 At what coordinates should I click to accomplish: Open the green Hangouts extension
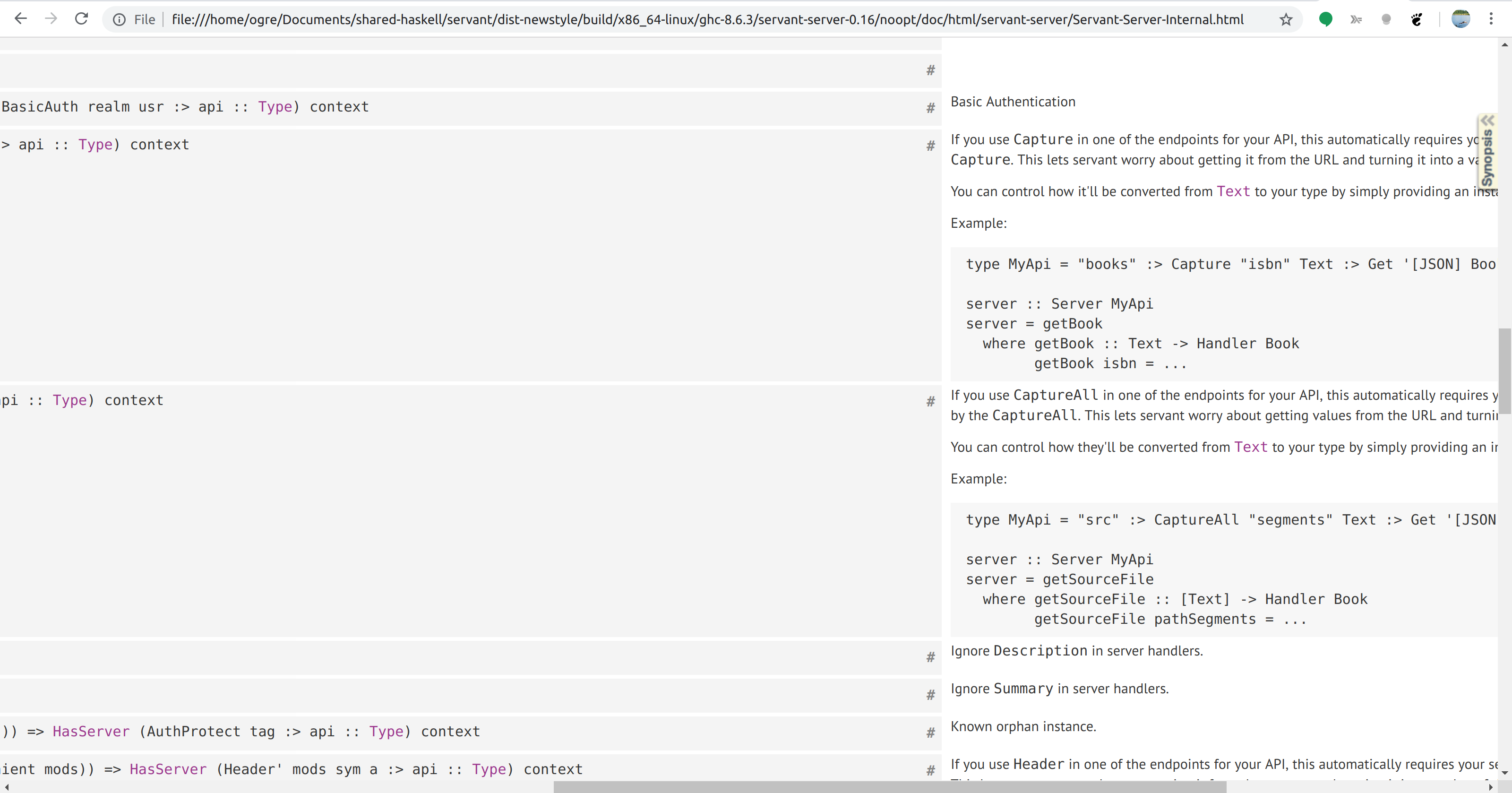(x=1325, y=19)
